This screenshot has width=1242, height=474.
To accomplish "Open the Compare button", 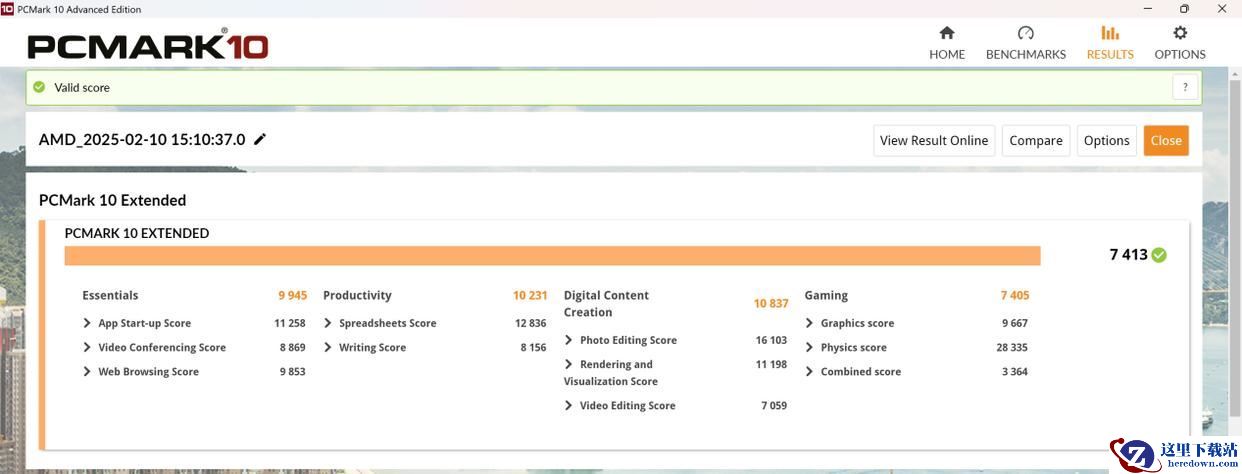I will [x=1036, y=140].
